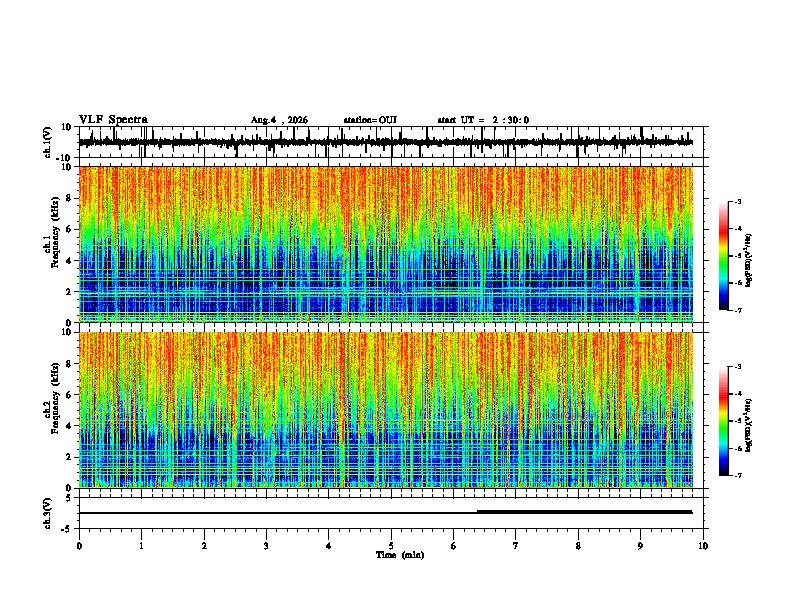Click time axis tick label "6"

(x=453, y=546)
